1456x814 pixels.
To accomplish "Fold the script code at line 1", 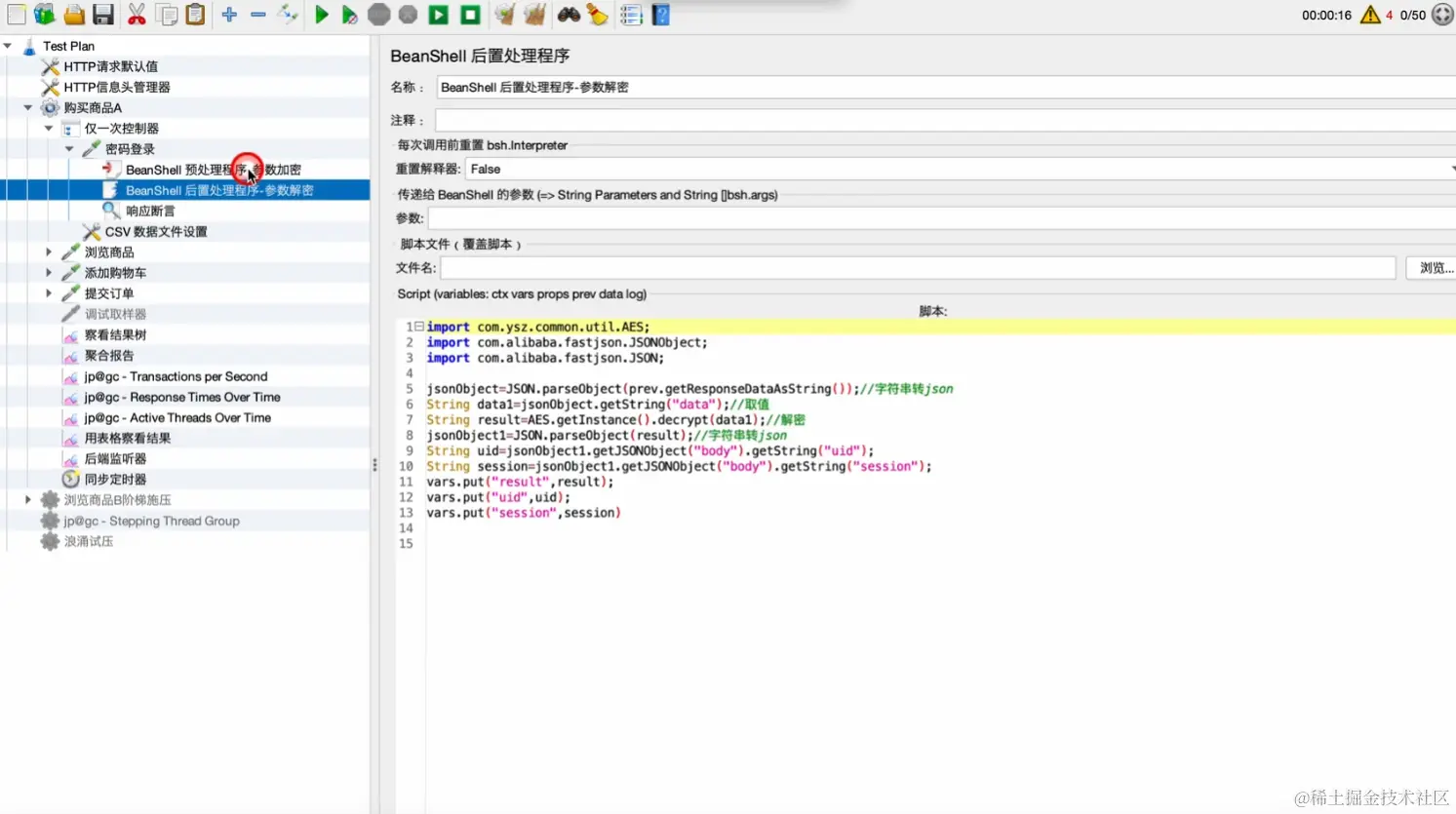I will click(419, 327).
